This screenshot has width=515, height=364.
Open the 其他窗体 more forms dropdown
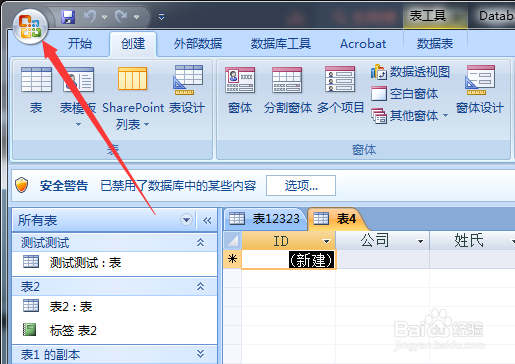[x=410, y=116]
